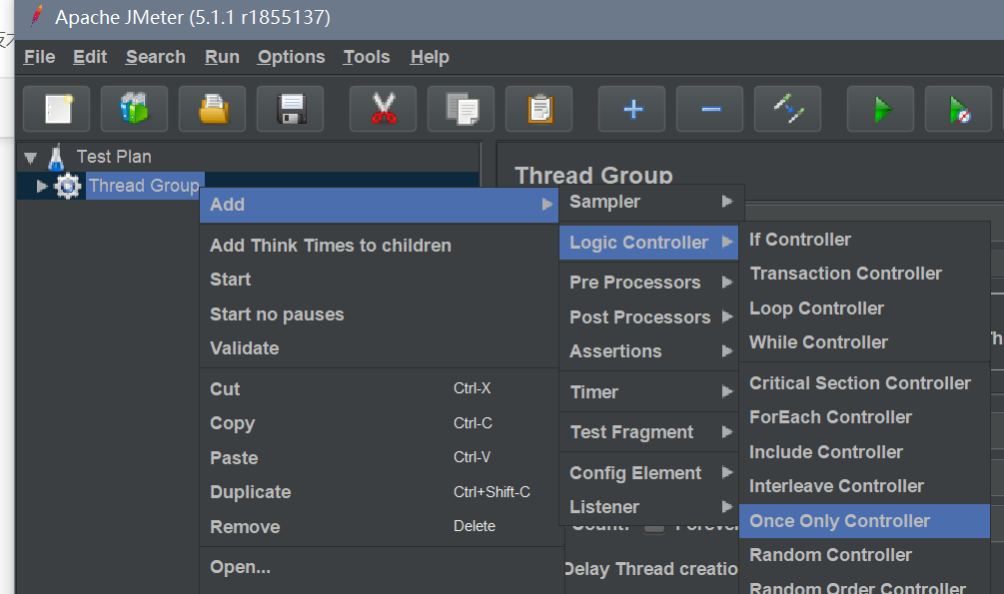The height and width of the screenshot is (594, 1004).
Task: Open the Templates toolbar icon
Action: point(134,109)
